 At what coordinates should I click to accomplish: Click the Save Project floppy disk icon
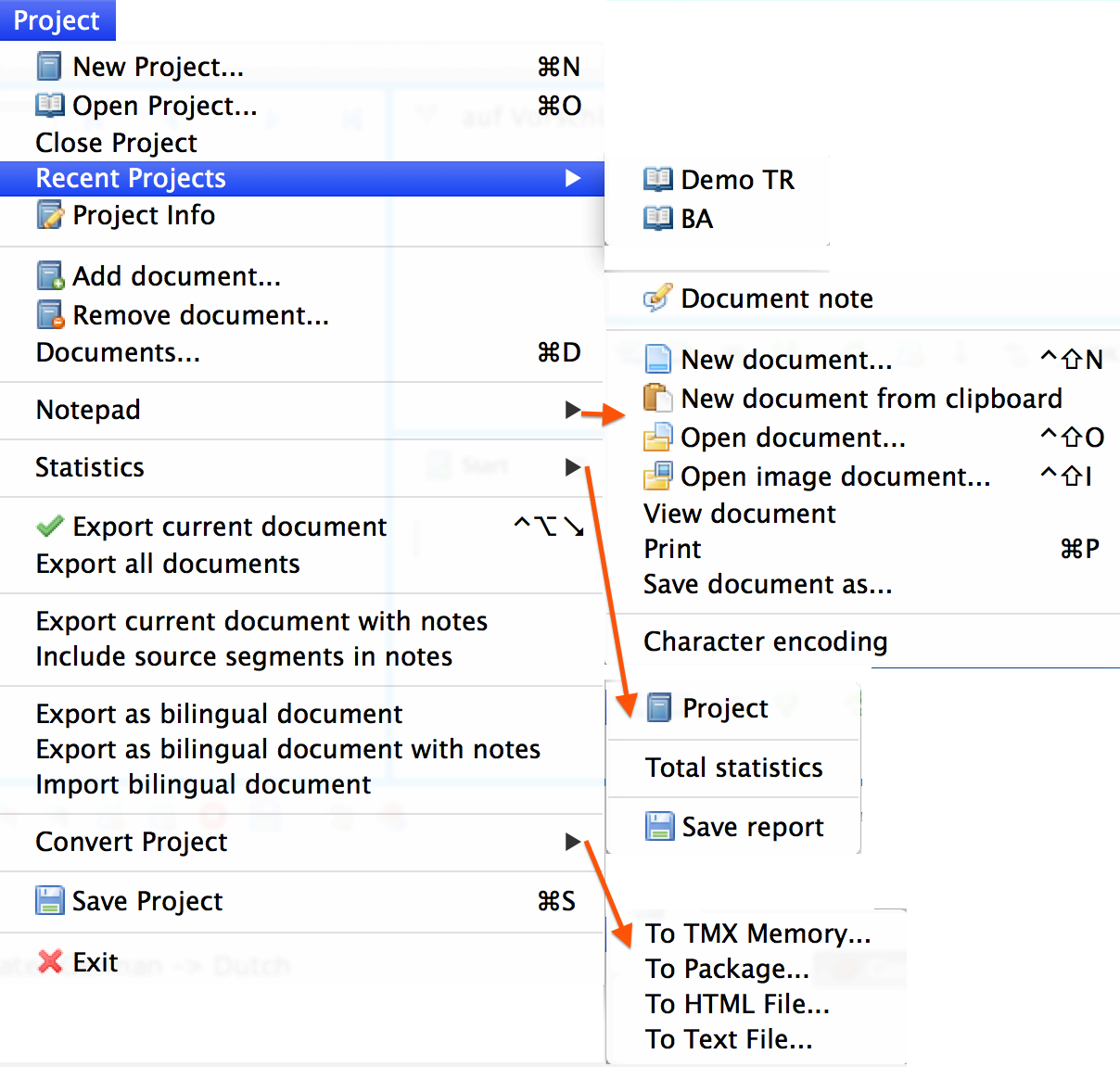50,901
